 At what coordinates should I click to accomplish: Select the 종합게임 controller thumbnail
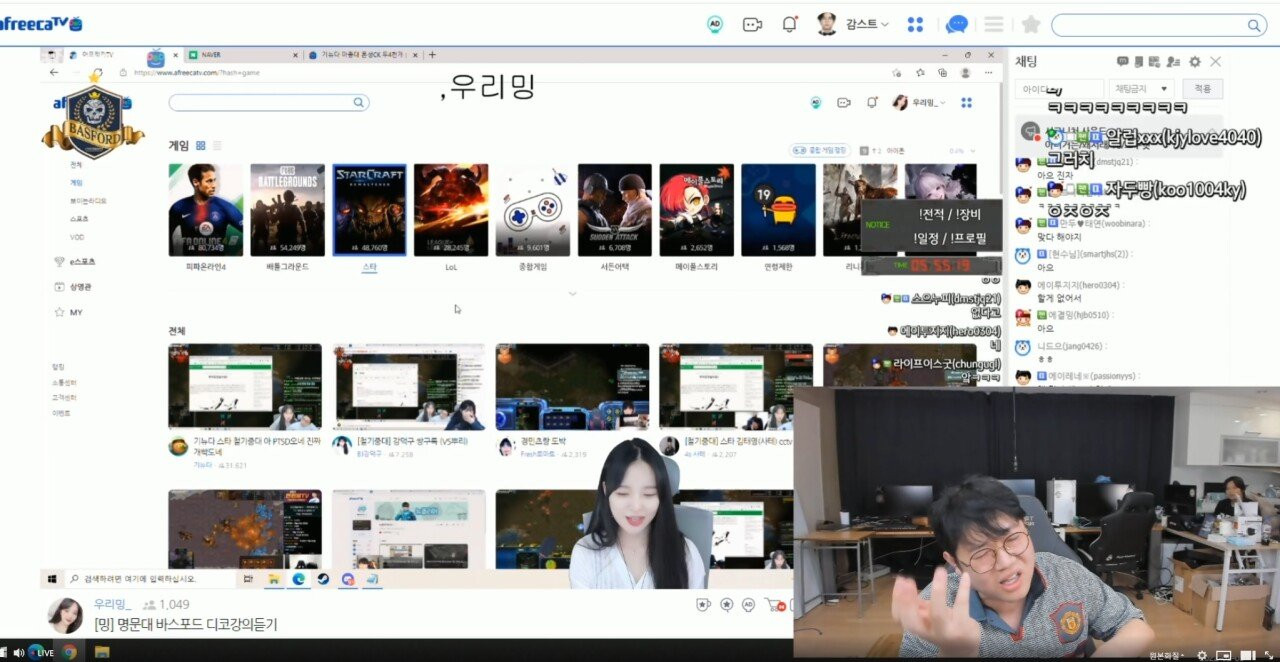point(533,210)
